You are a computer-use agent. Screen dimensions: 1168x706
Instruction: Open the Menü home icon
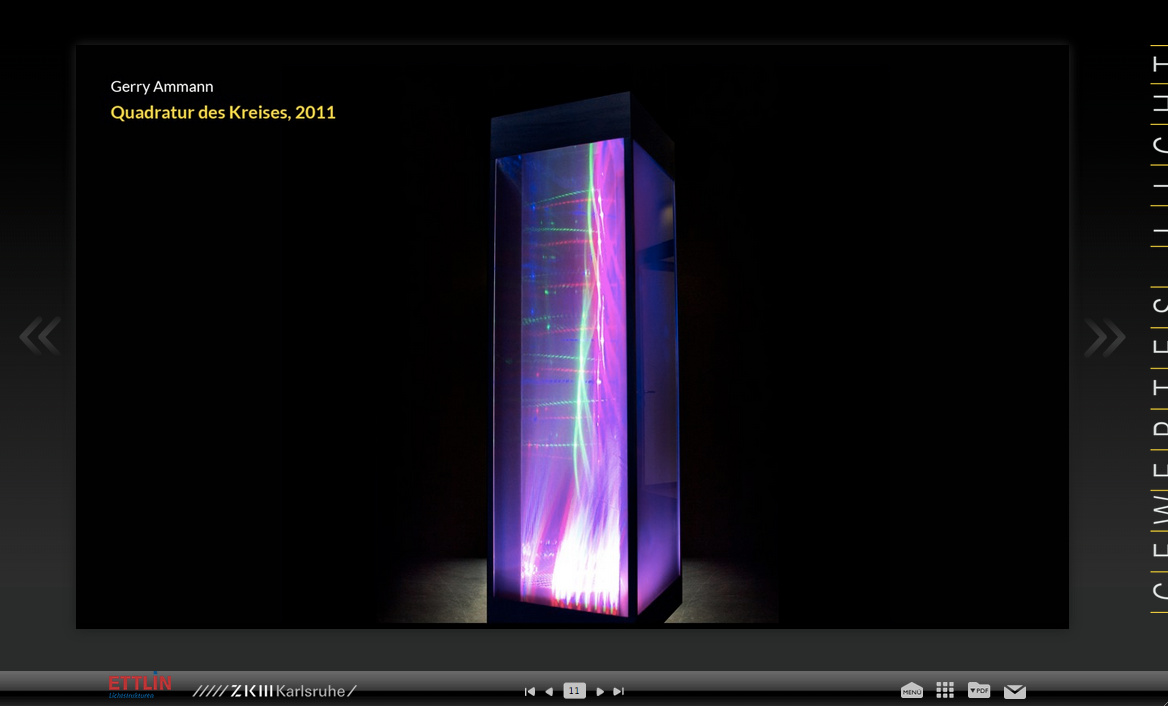[912, 690]
